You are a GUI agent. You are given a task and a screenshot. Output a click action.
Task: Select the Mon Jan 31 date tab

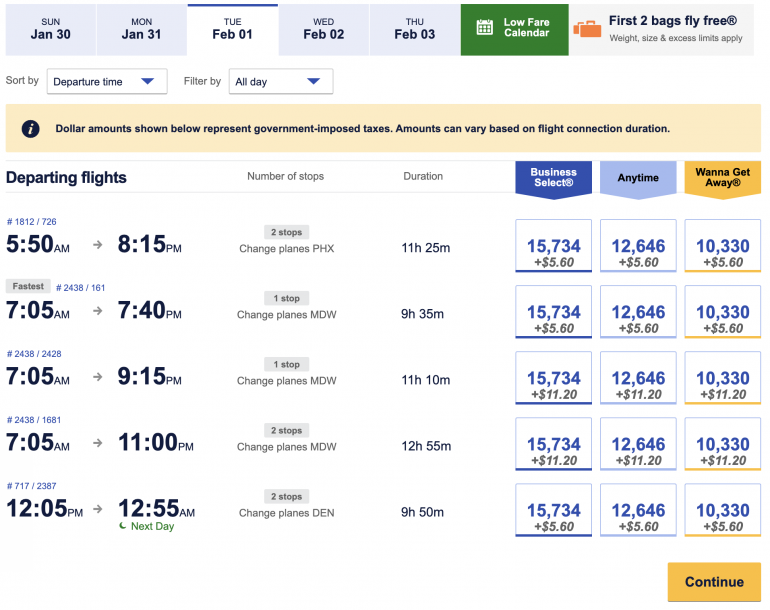142,29
